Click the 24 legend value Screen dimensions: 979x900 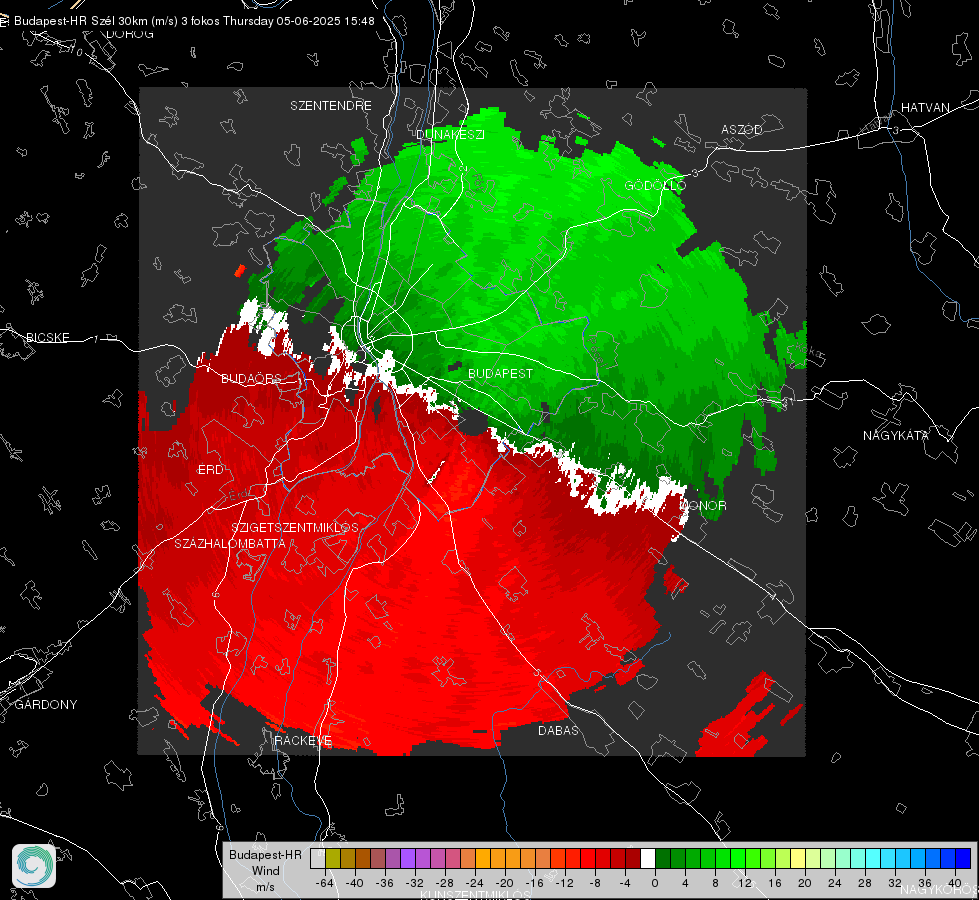click(835, 883)
